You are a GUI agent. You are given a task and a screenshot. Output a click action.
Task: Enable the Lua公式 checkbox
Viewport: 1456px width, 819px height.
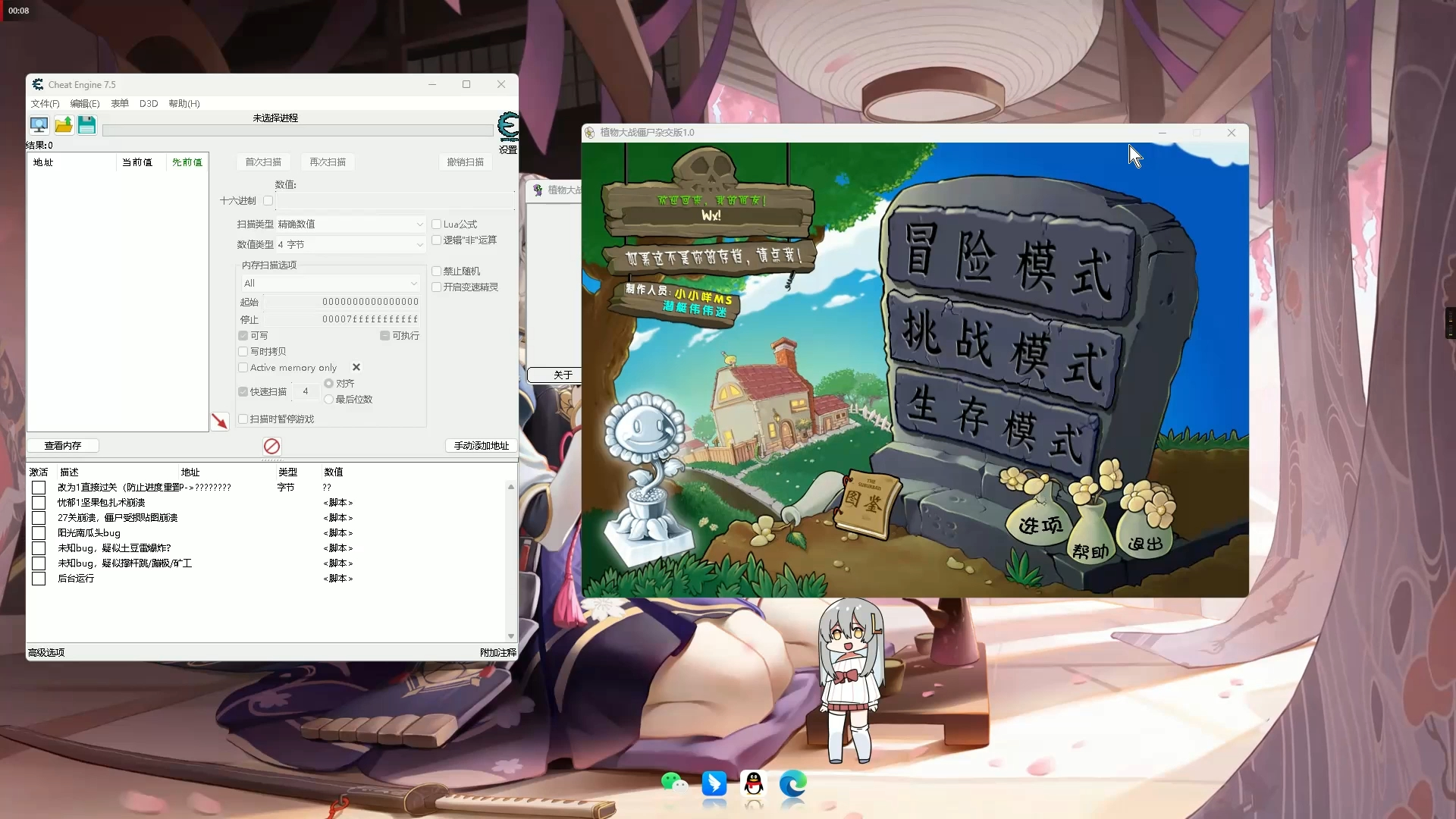[436, 224]
